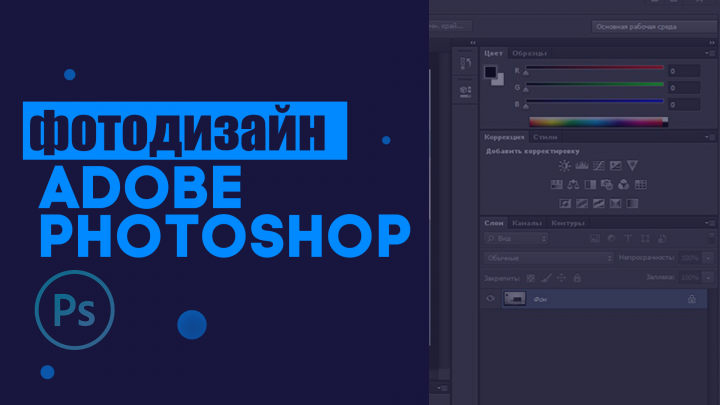Open the Коррекция panel options menu
Viewport: 720px width, 405px height.
click(710, 137)
